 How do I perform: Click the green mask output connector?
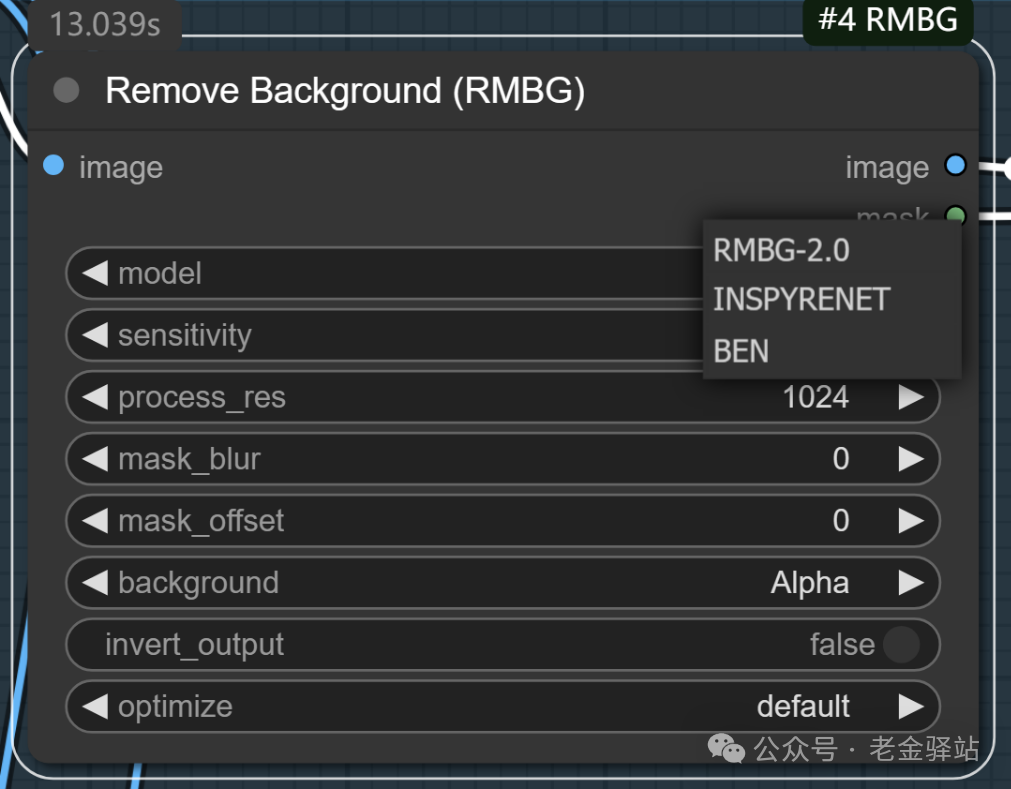(x=956, y=214)
